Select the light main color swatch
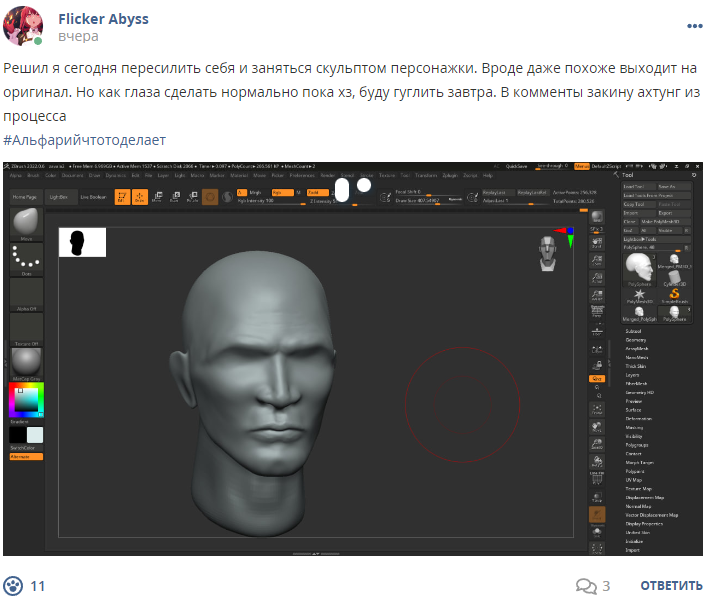Screen dimensions: 715x606 coord(35,435)
